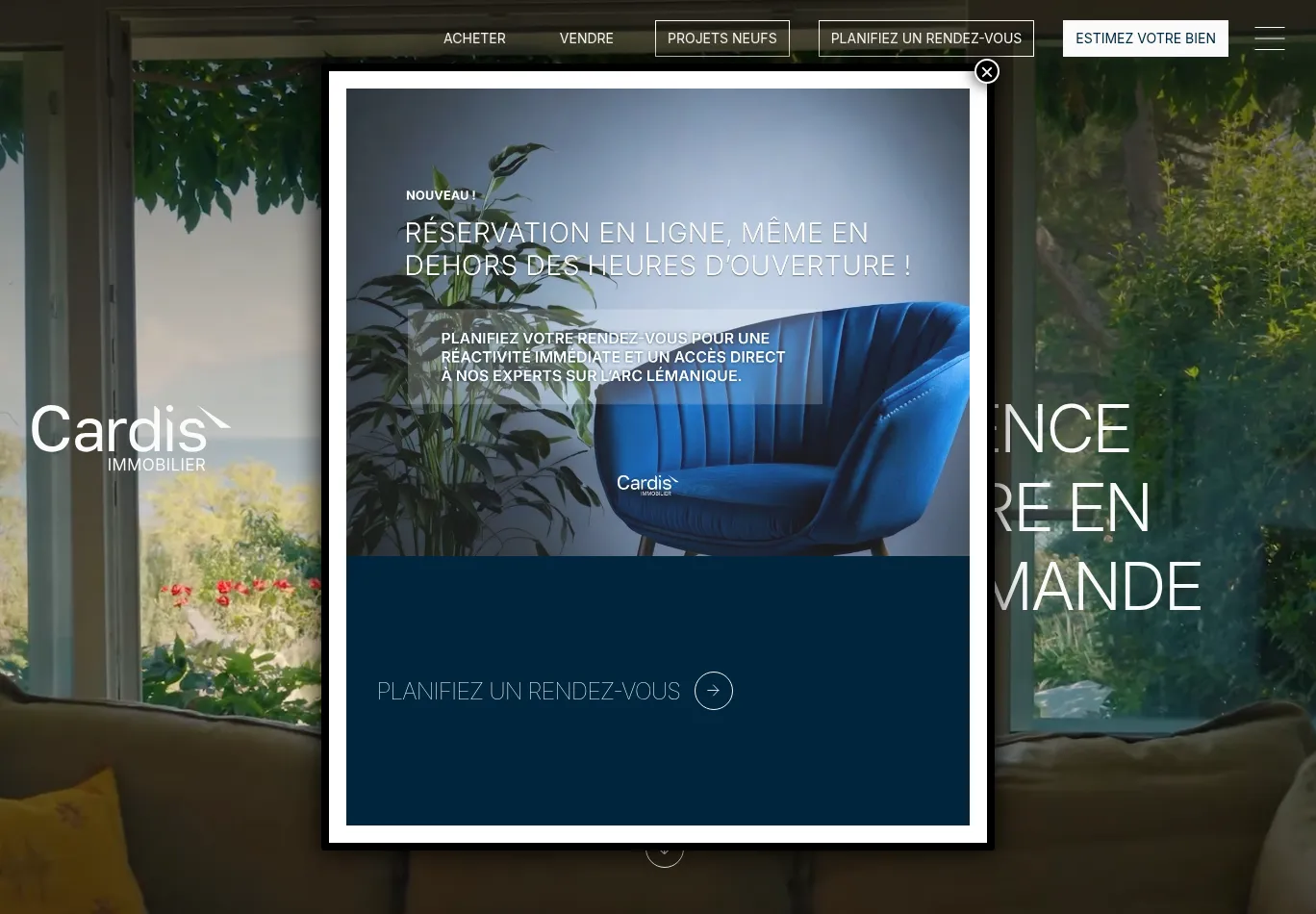Viewport: 1316px width, 914px height.
Task: Click the Cardis Immobilier logo on the left
Action: click(131, 438)
